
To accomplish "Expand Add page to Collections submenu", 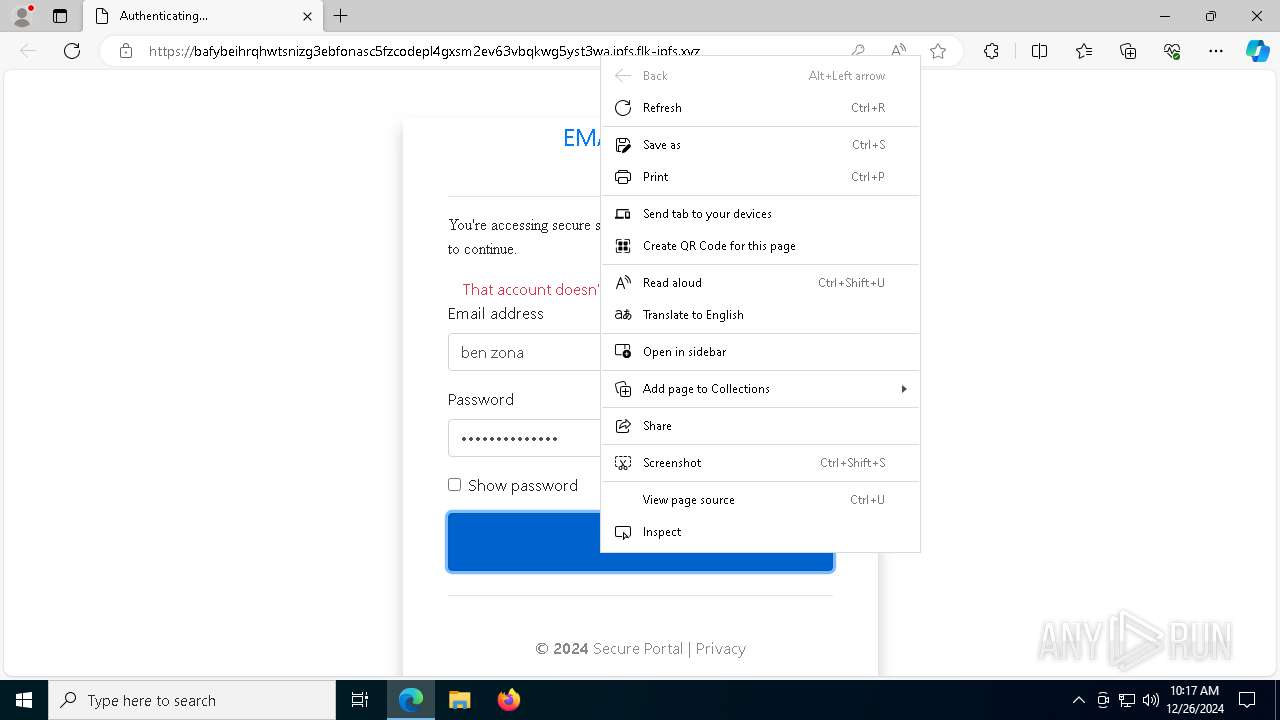I will coord(760,389).
